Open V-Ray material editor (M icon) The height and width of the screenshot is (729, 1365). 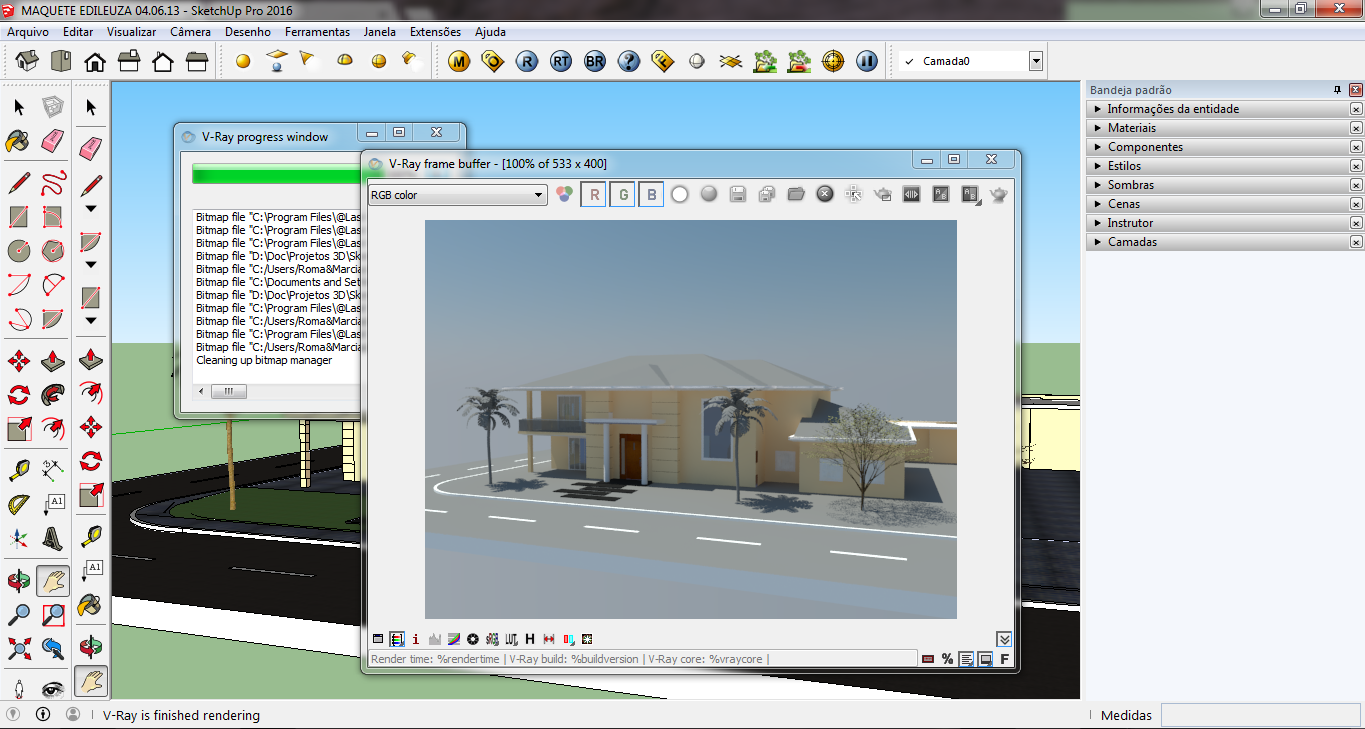tap(459, 61)
